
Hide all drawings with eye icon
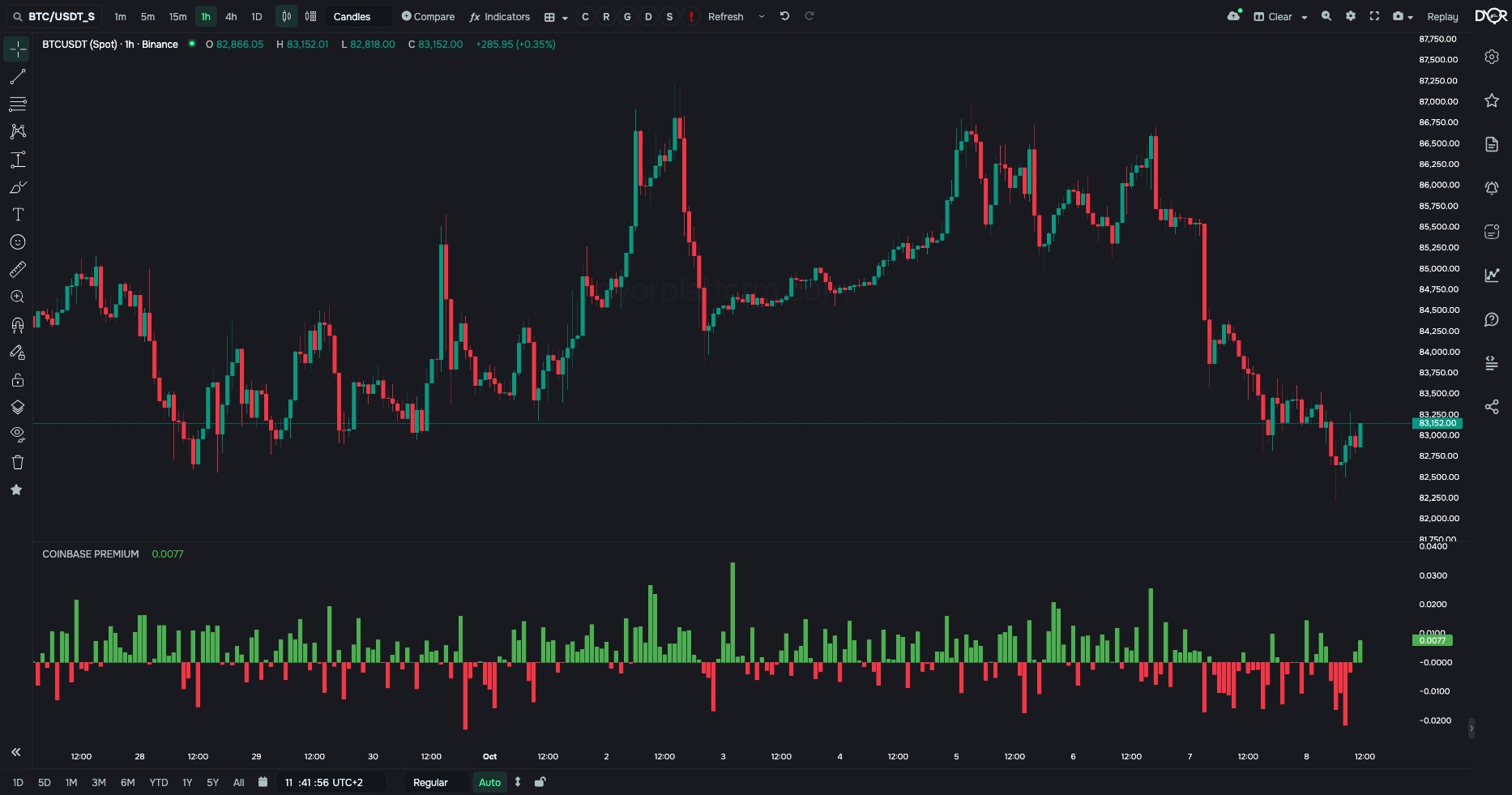(17, 434)
